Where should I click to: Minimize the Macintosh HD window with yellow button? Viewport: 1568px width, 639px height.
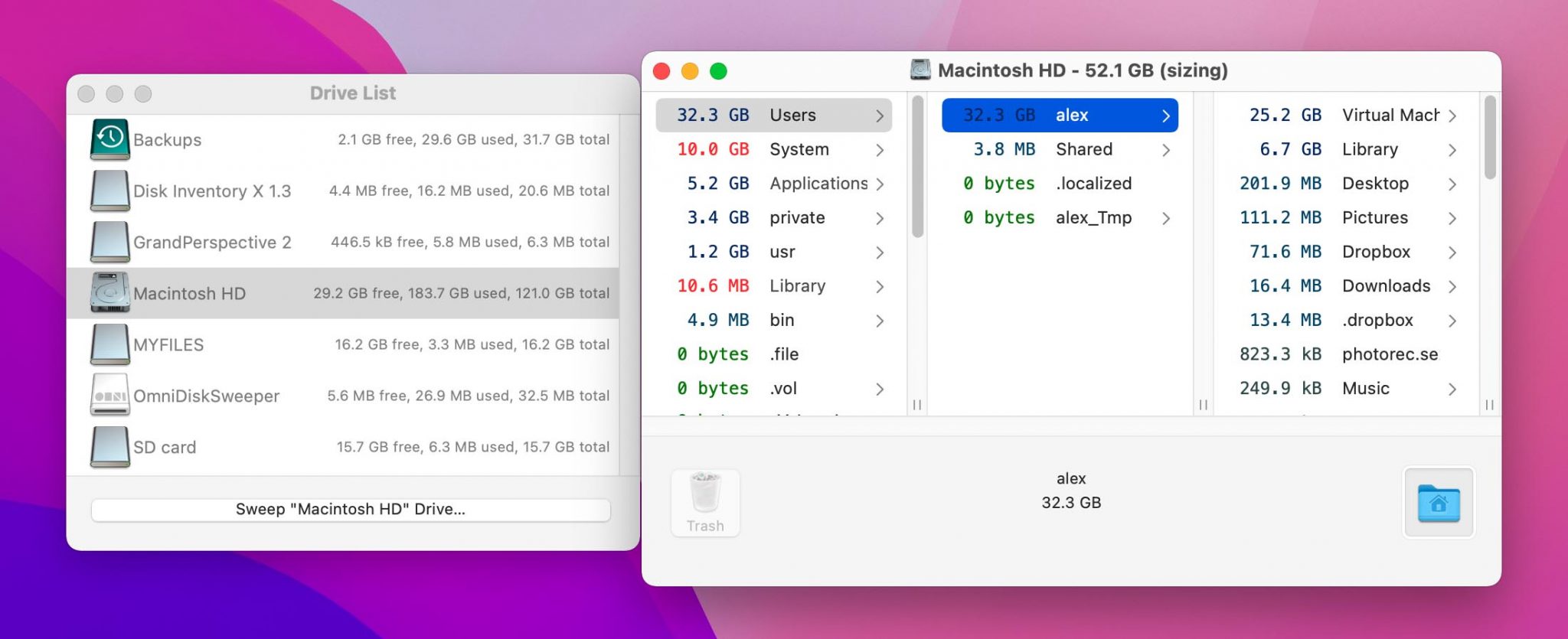click(690, 71)
